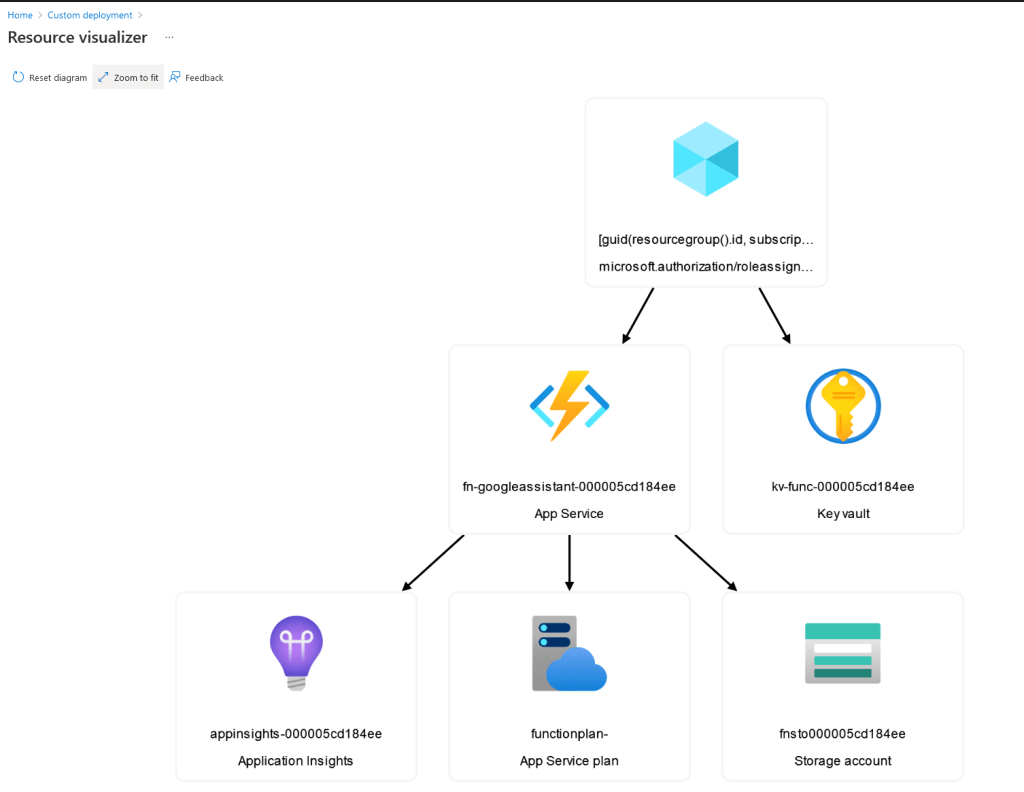This screenshot has width=1024, height=792.
Task: Click the role assignment cube icon
Action: (705, 159)
